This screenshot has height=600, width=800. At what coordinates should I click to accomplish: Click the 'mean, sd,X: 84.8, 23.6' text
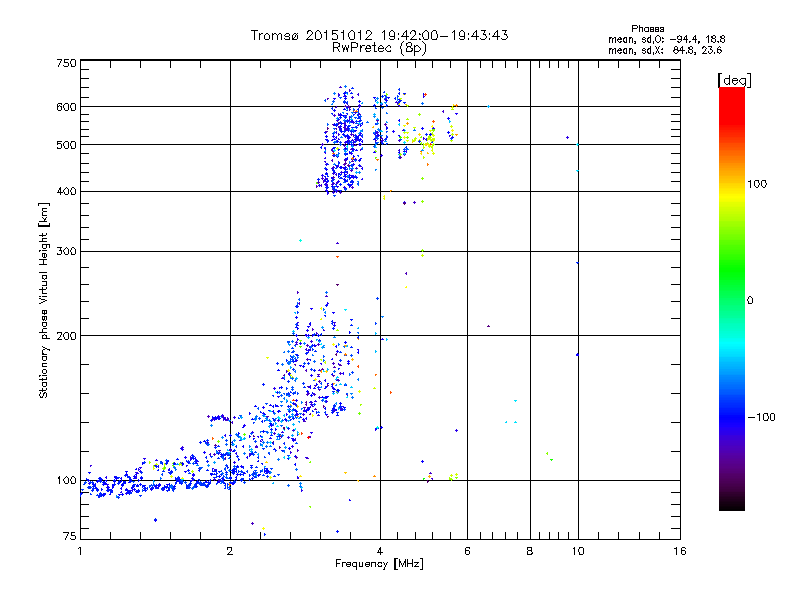pyautogui.click(x=665, y=50)
